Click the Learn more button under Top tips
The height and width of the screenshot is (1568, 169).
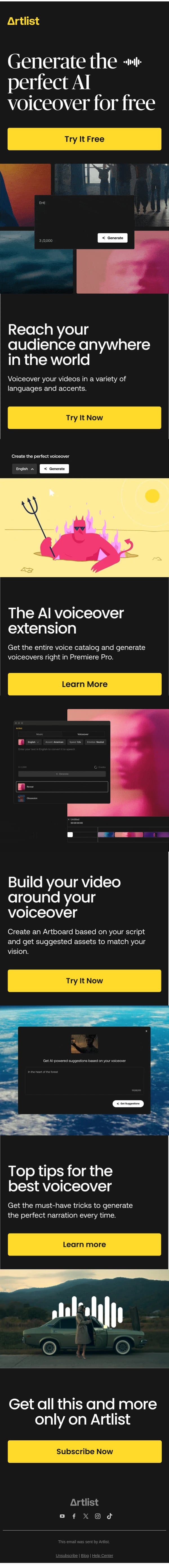[x=84, y=1244]
